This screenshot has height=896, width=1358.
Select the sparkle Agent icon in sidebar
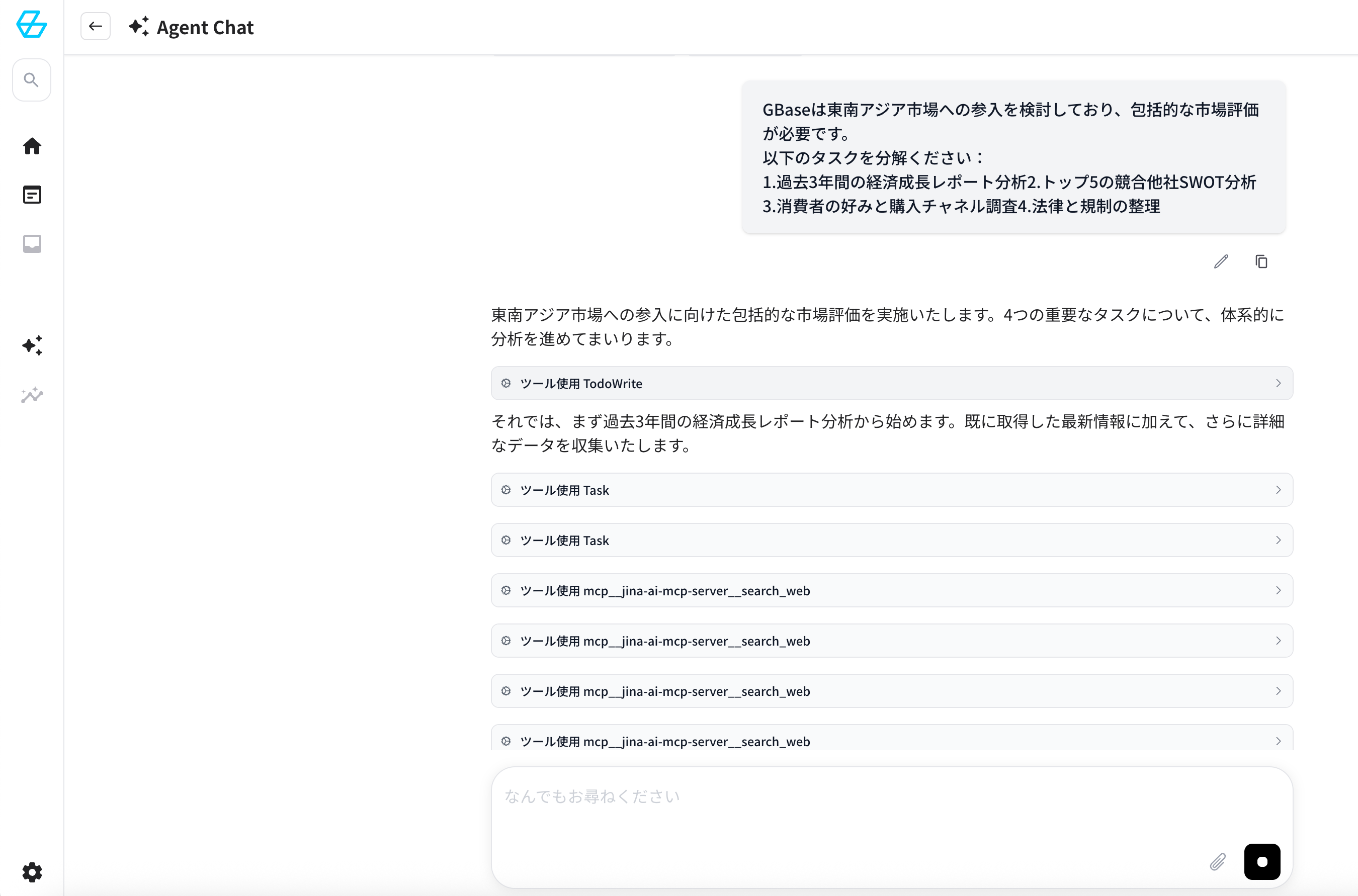tap(32, 346)
